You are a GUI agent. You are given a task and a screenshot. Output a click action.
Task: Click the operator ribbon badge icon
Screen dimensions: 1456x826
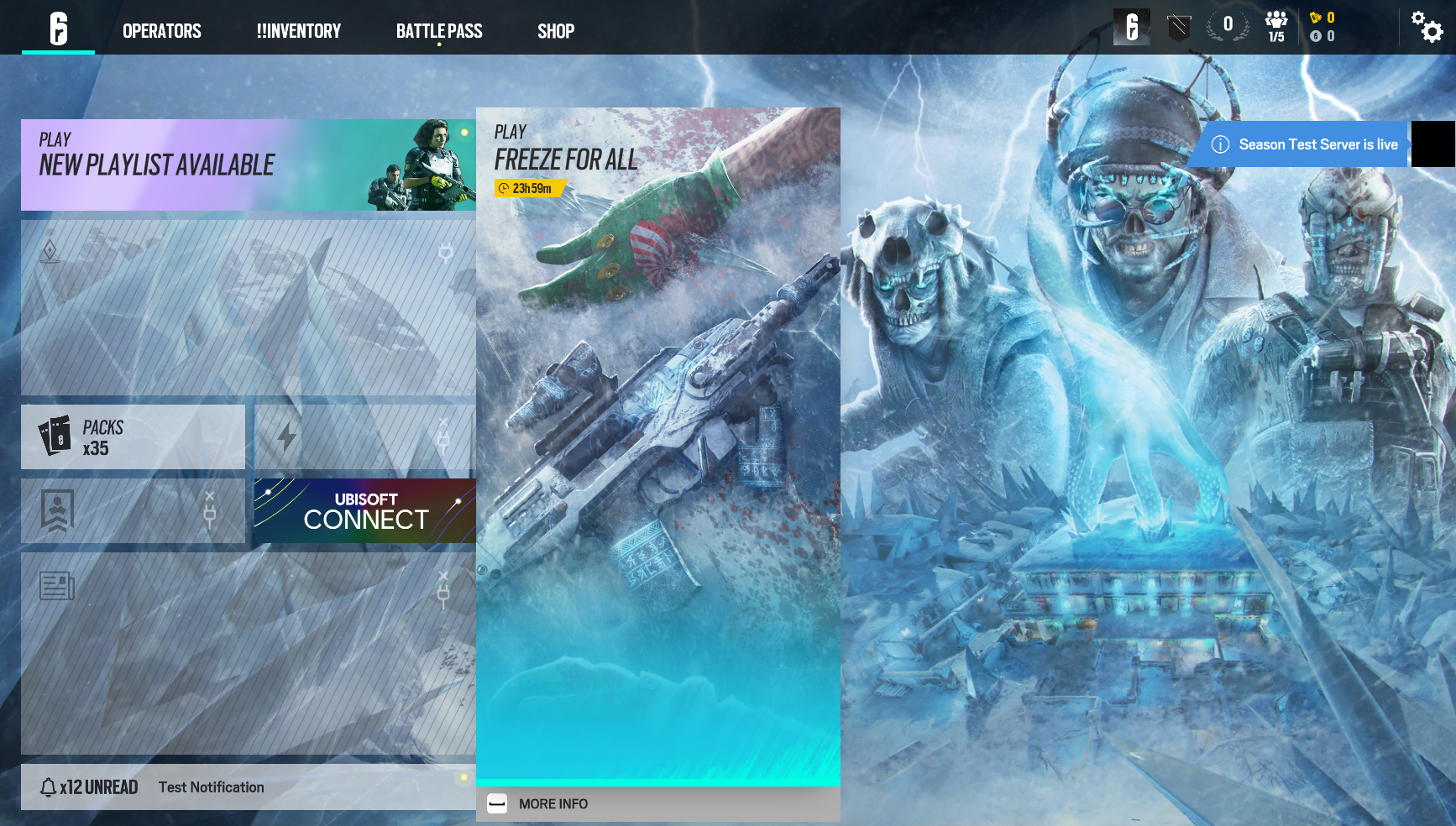click(x=57, y=511)
